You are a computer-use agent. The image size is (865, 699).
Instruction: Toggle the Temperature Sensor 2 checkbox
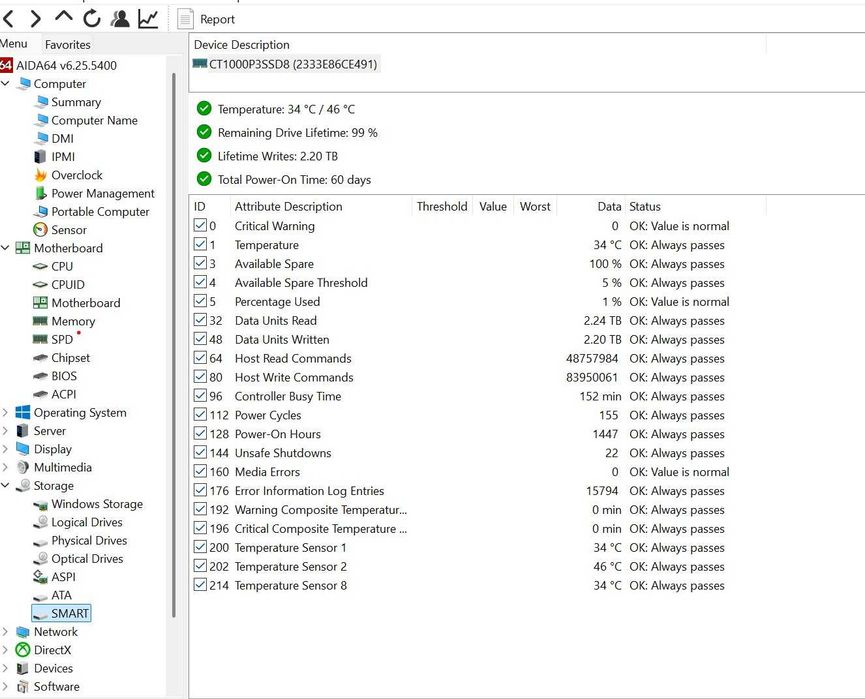click(200, 566)
